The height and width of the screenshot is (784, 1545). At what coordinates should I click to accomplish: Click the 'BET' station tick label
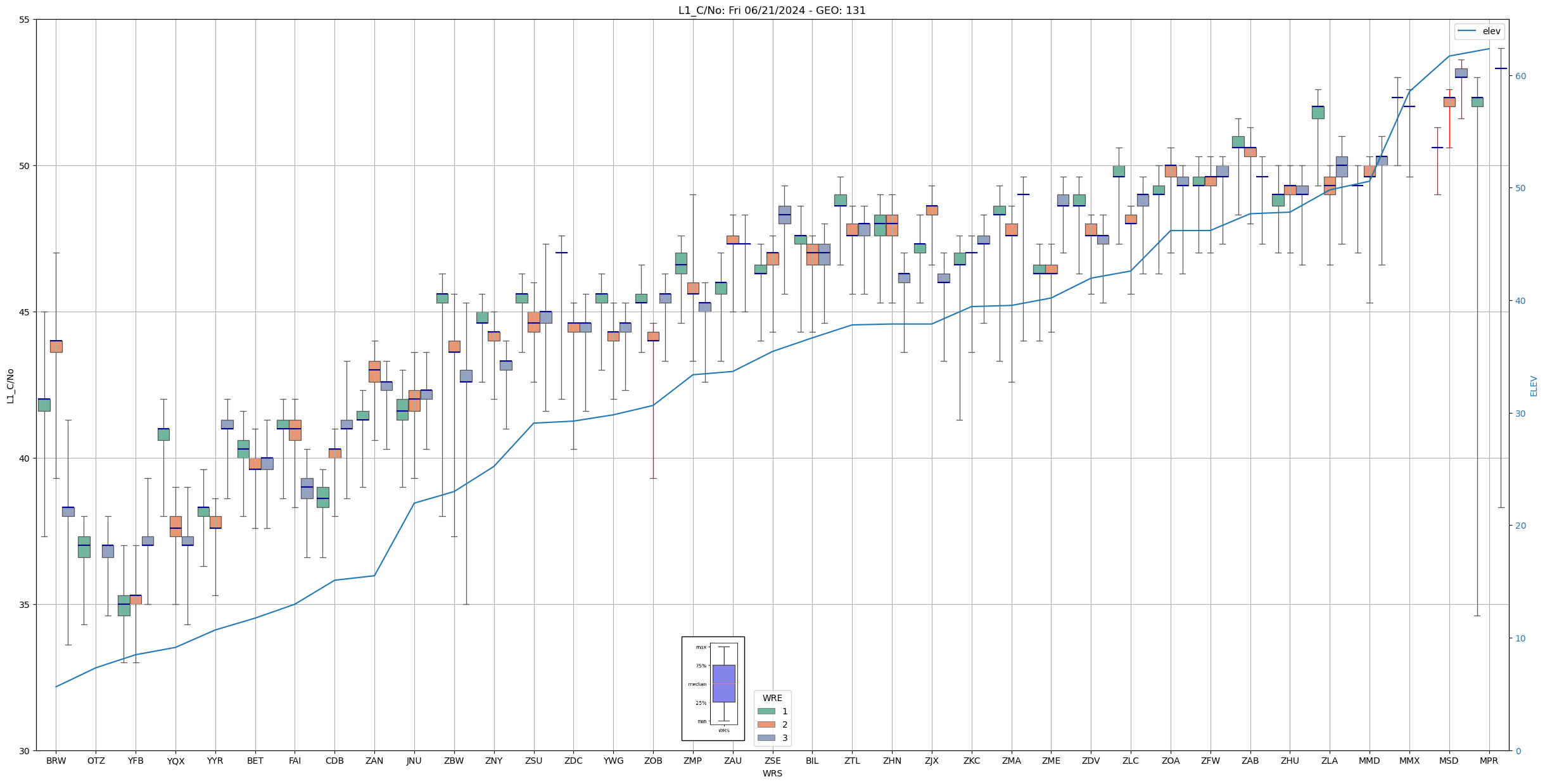[255, 761]
